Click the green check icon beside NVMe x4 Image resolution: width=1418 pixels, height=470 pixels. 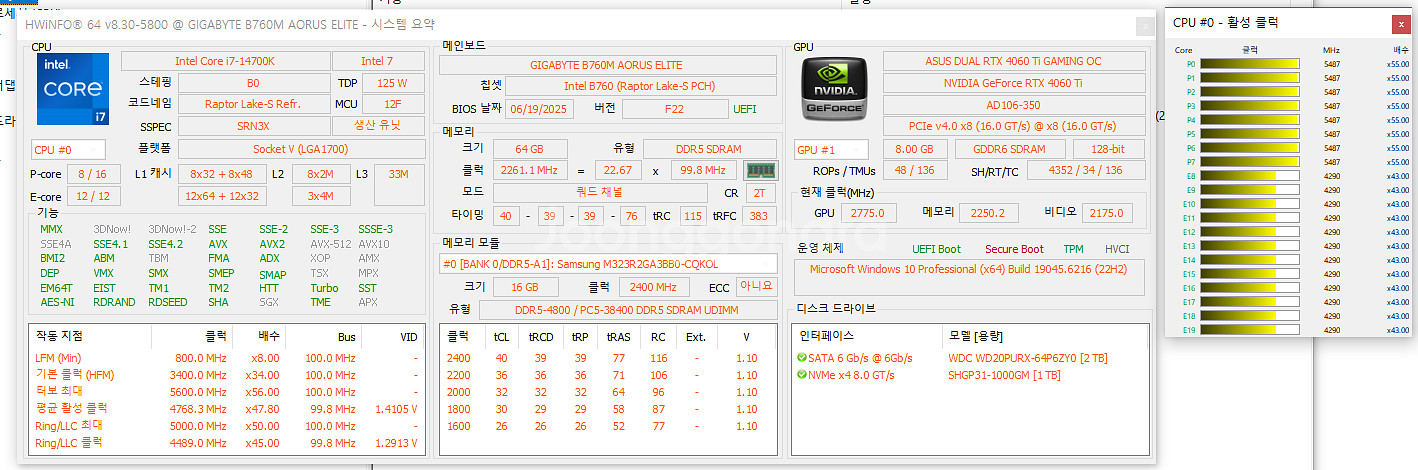pyautogui.click(x=802, y=375)
